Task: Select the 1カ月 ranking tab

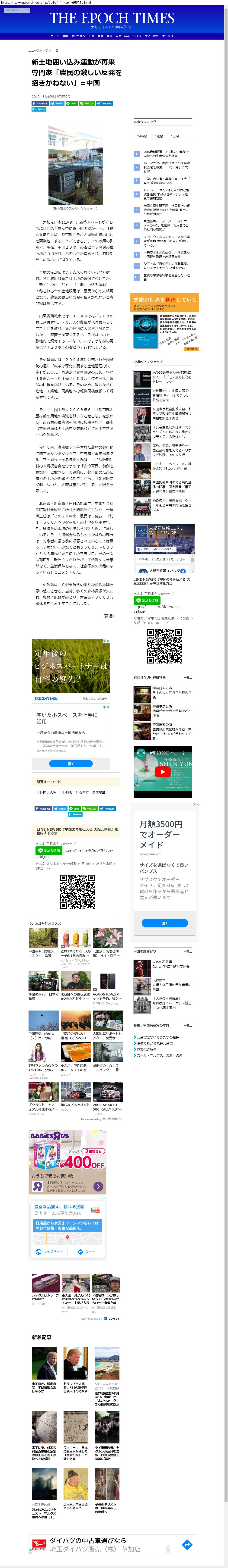Action: point(175,136)
